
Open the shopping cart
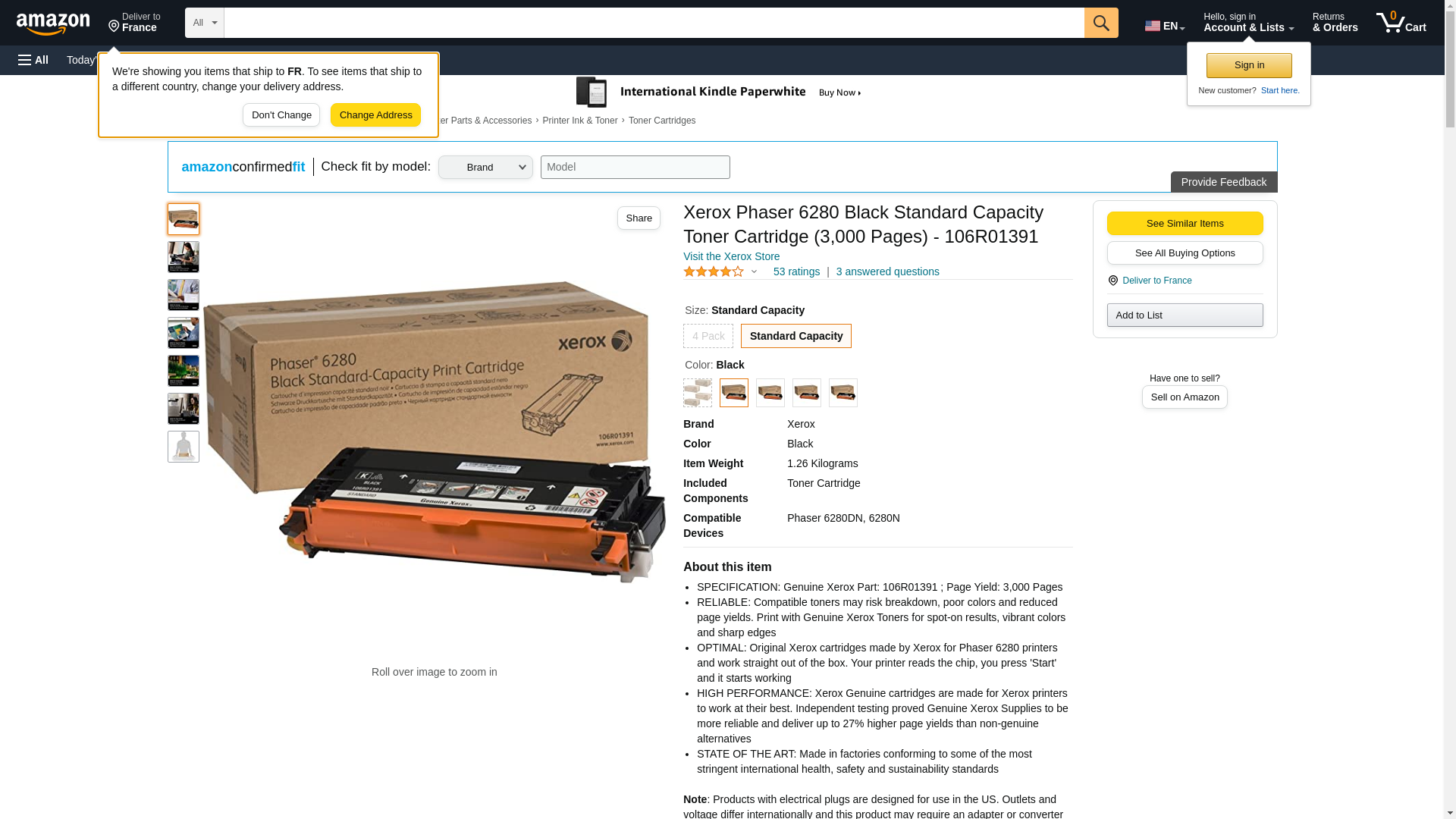point(1401,23)
